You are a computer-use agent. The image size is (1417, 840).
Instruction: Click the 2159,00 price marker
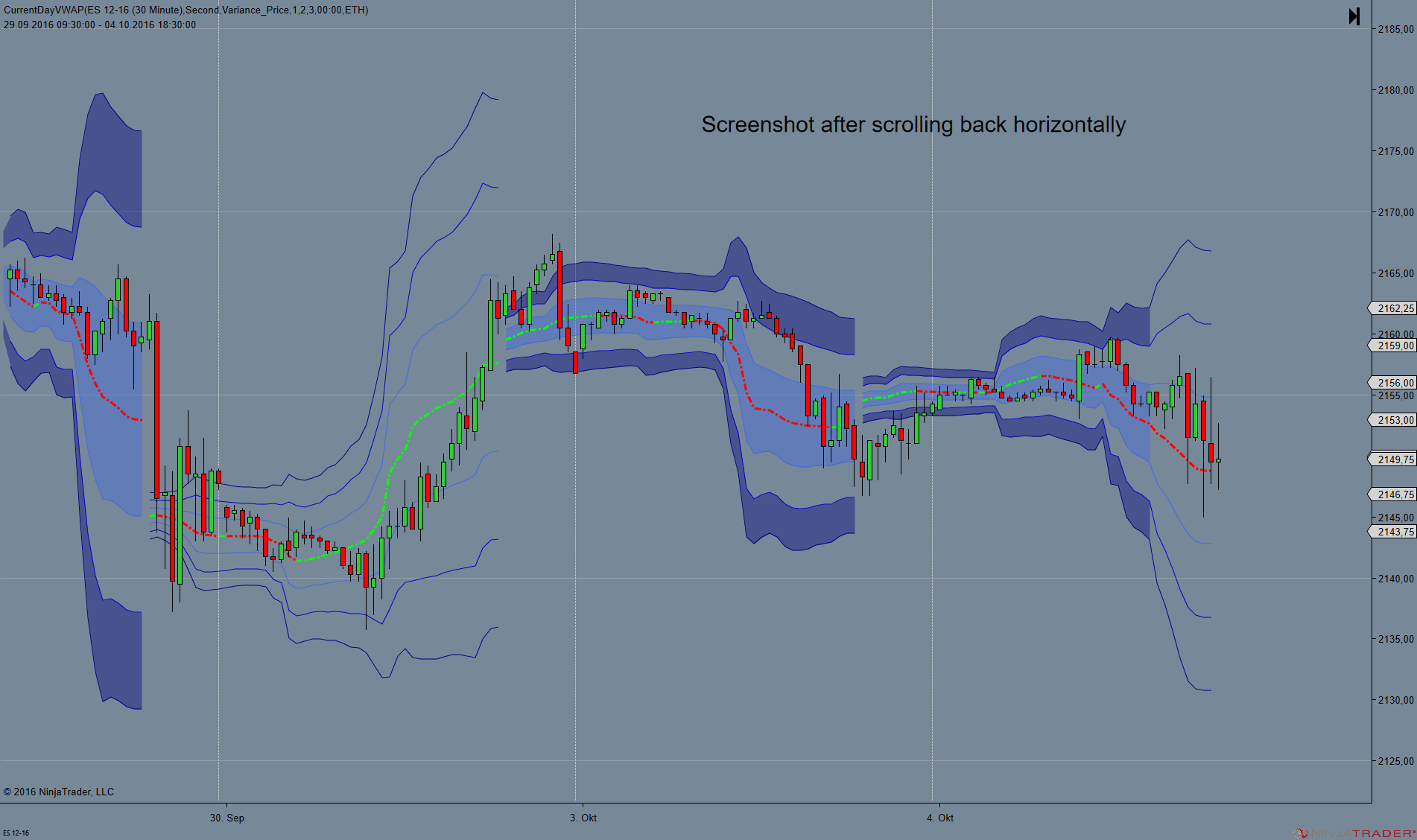[1392, 346]
